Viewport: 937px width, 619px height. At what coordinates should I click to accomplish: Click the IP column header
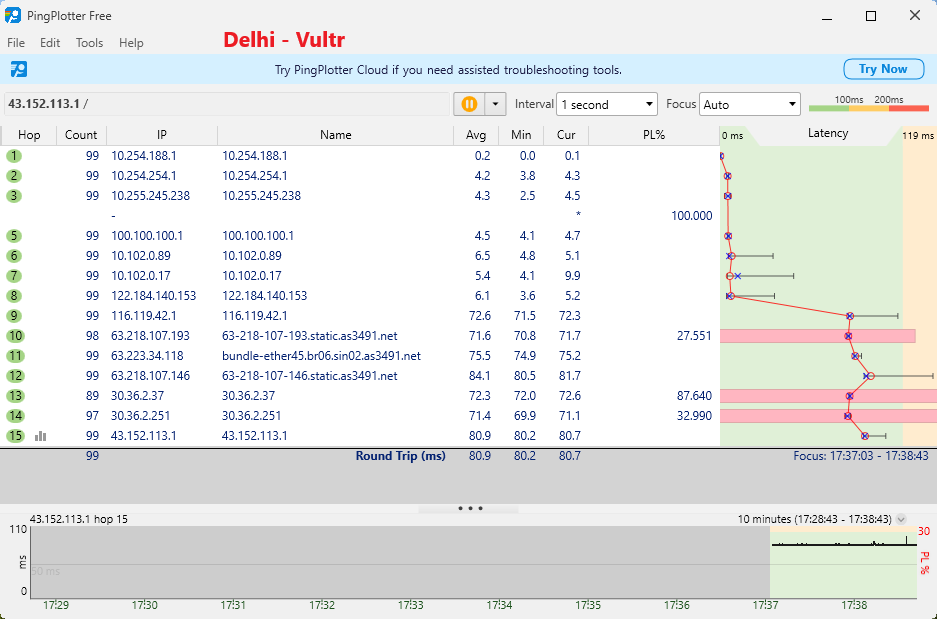pyautogui.click(x=162, y=135)
